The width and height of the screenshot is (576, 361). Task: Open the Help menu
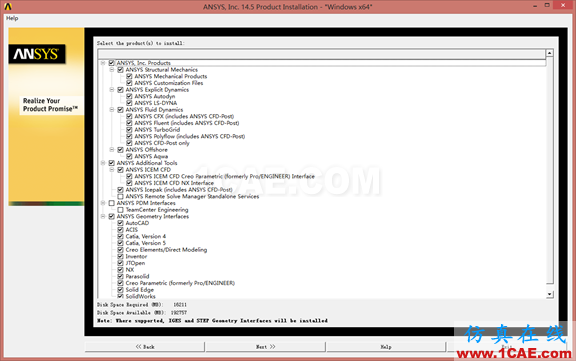click(x=12, y=18)
